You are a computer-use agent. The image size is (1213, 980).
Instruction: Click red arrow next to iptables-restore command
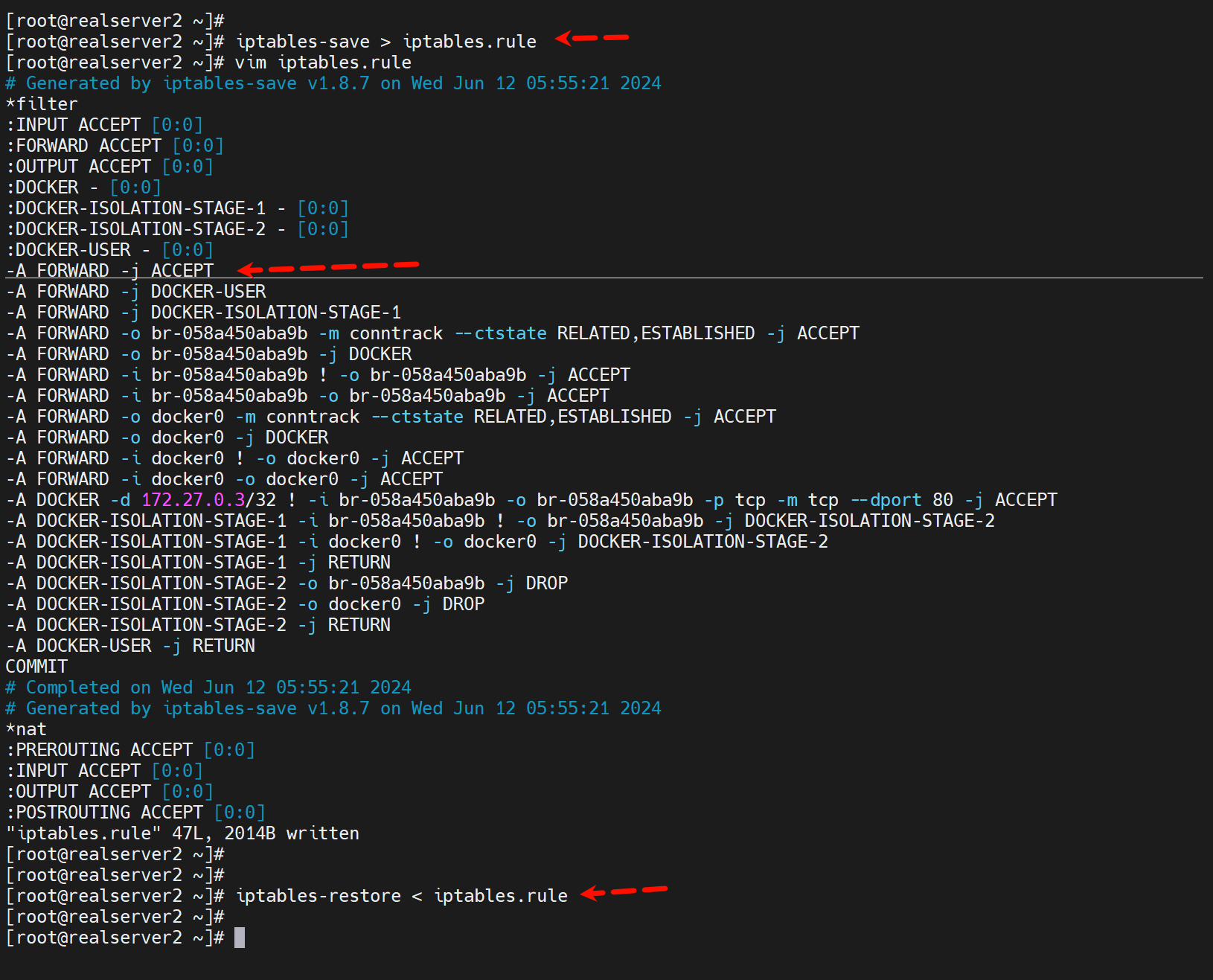click(x=623, y=891)
